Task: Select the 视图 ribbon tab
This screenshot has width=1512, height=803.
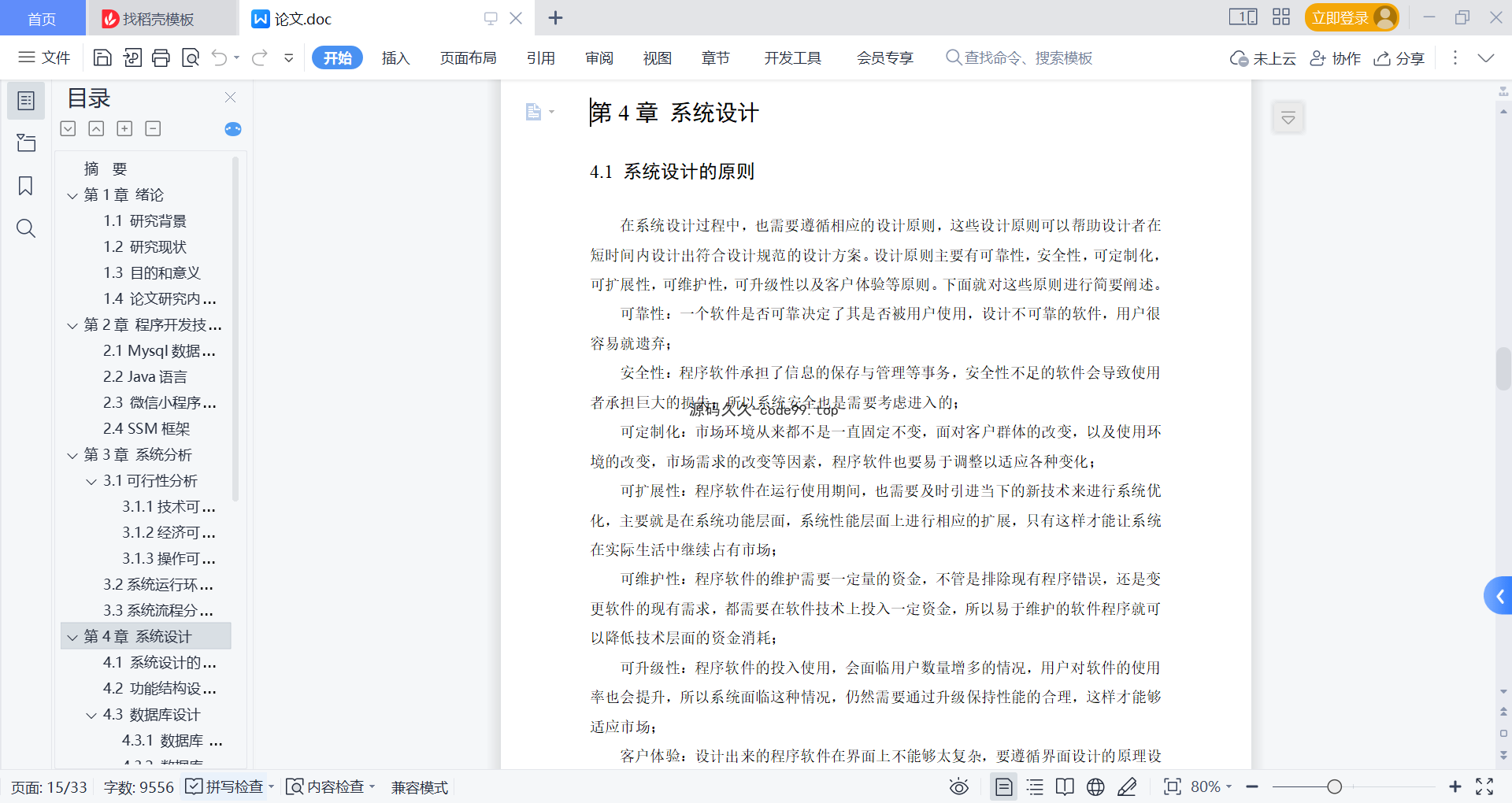Action: click(x=657, y=57)
